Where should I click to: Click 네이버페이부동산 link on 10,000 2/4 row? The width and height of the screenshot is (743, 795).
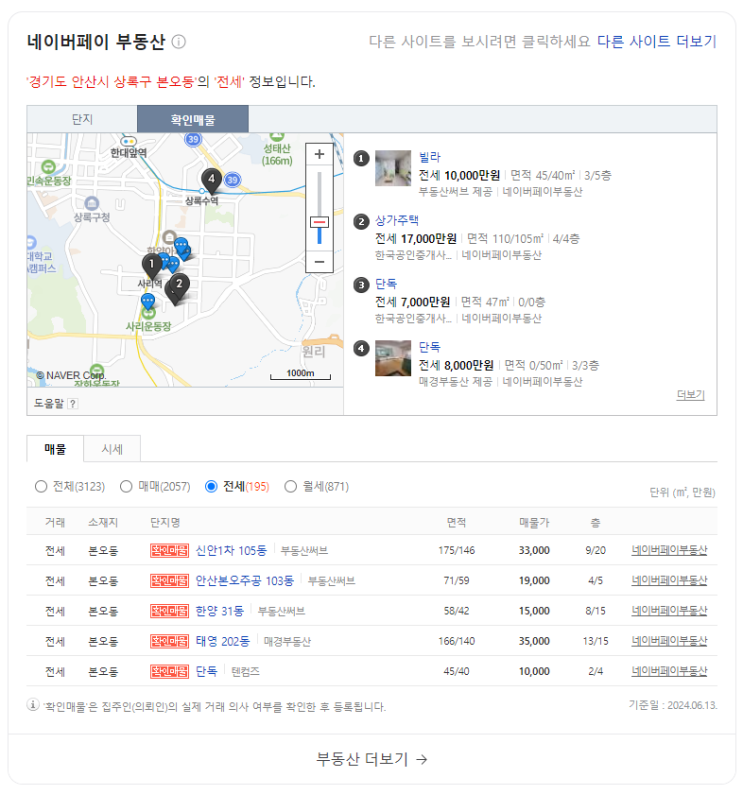pos(669,671)
